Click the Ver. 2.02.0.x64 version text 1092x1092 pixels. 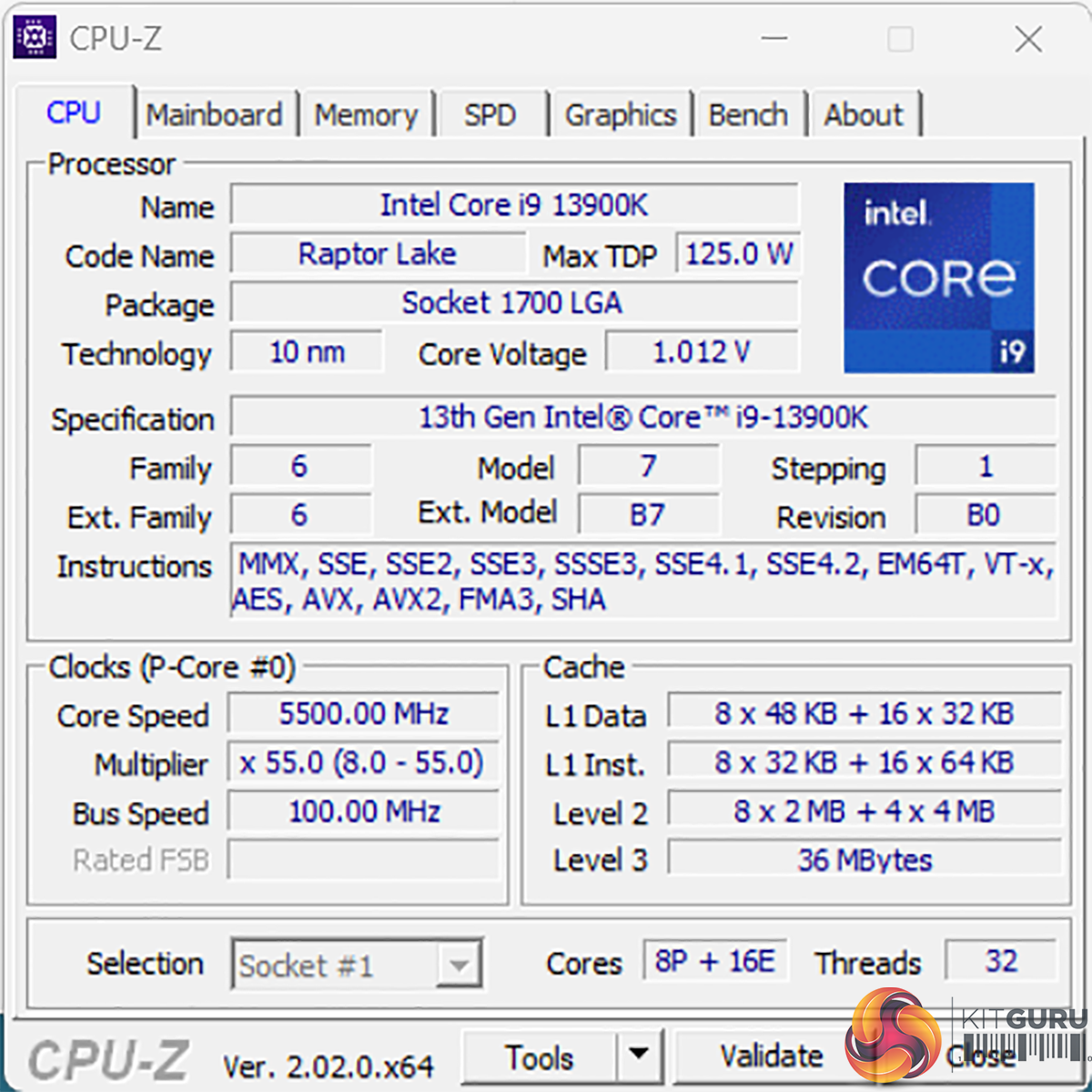[329, 1067]
